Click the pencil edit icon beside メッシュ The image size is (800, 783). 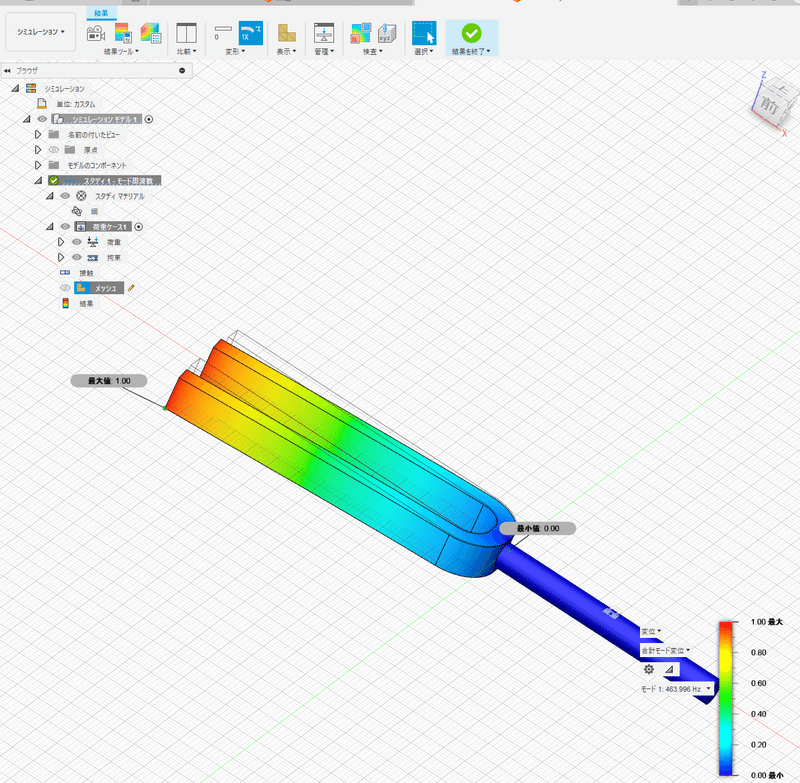point(131,288)
